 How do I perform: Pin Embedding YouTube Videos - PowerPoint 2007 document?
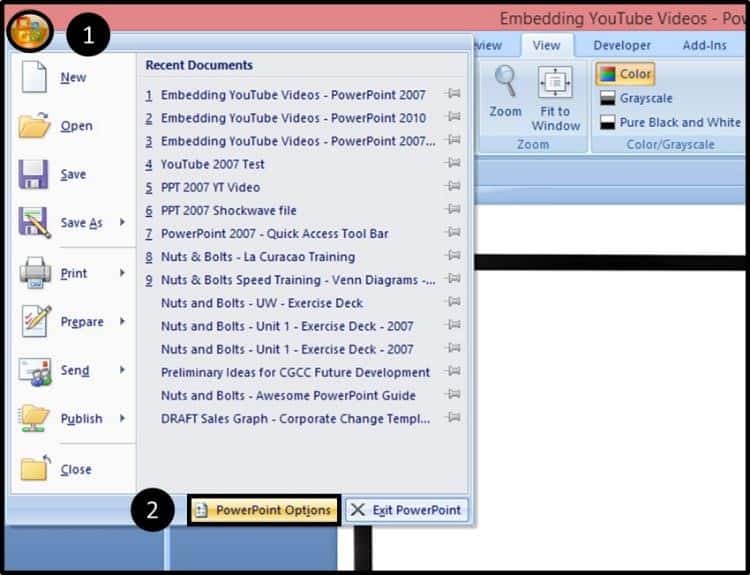[x=452, y=94]
